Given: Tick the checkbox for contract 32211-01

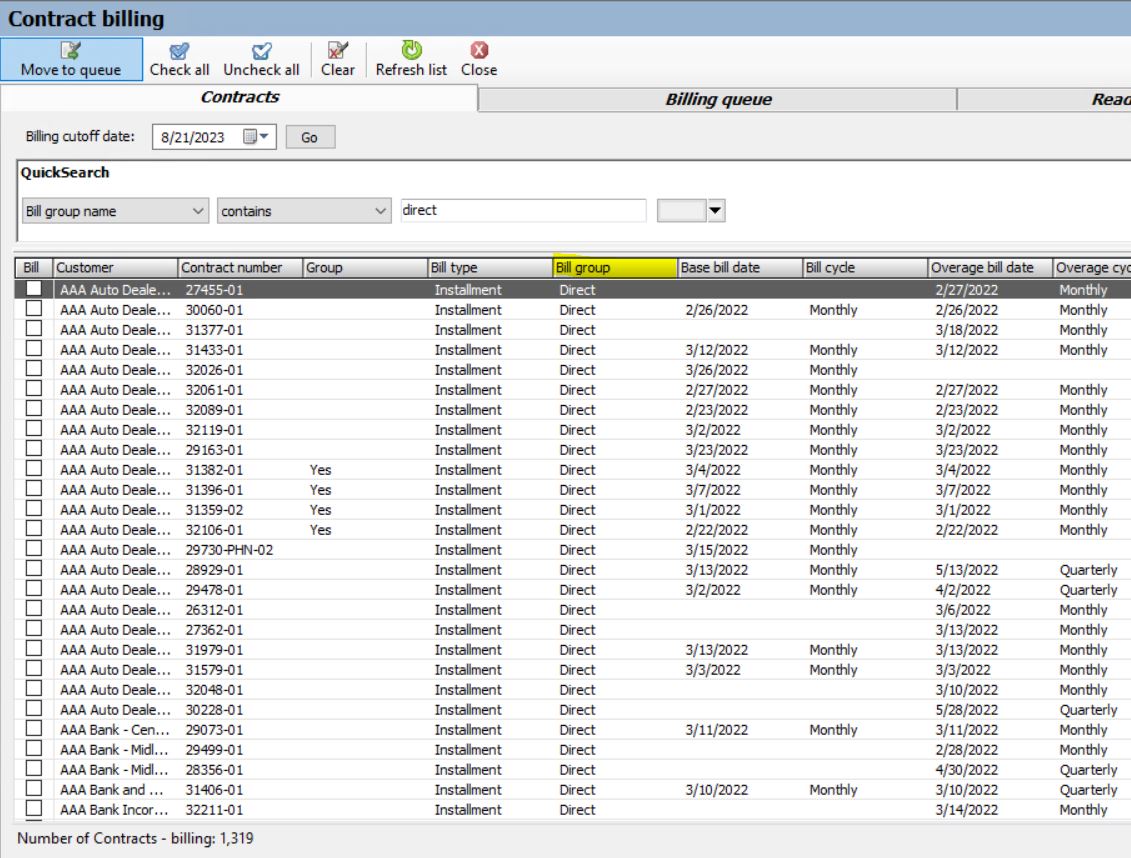Looking at the screenshot, I should pos(33,808).
